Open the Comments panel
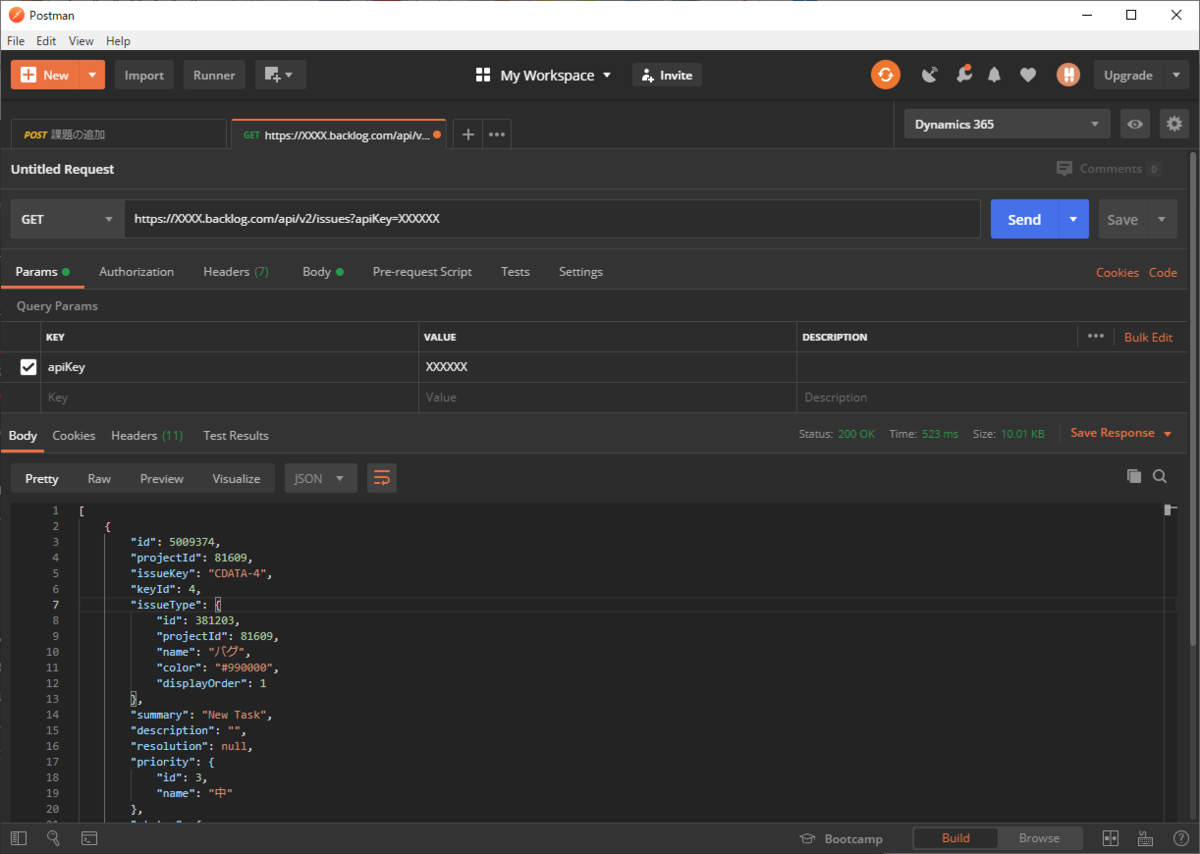The height and width of the screenshot is (854, 1200). (1108, 169)
